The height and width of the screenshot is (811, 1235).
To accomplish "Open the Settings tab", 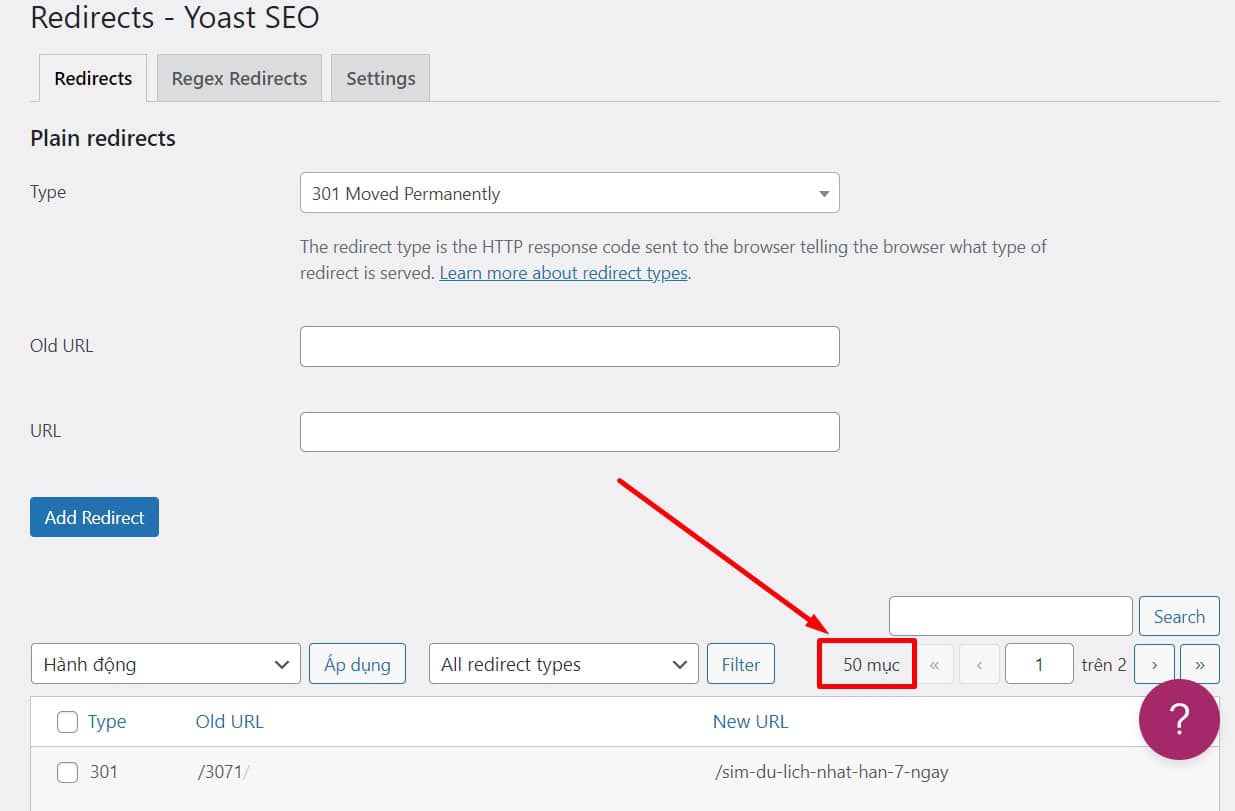I will pos(380,78).
